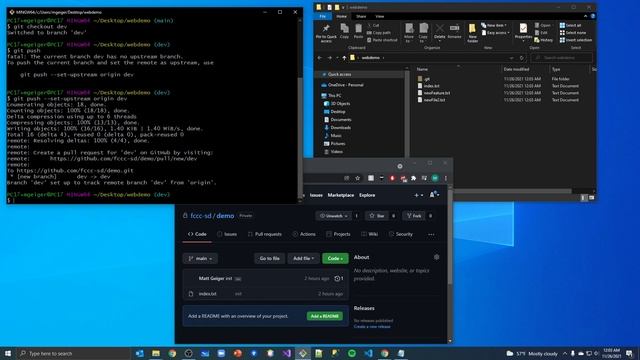Viewport: 640px width, 360px height.
Task: Open the Security tab on GitHub
Action: click(x=401, y=234)
